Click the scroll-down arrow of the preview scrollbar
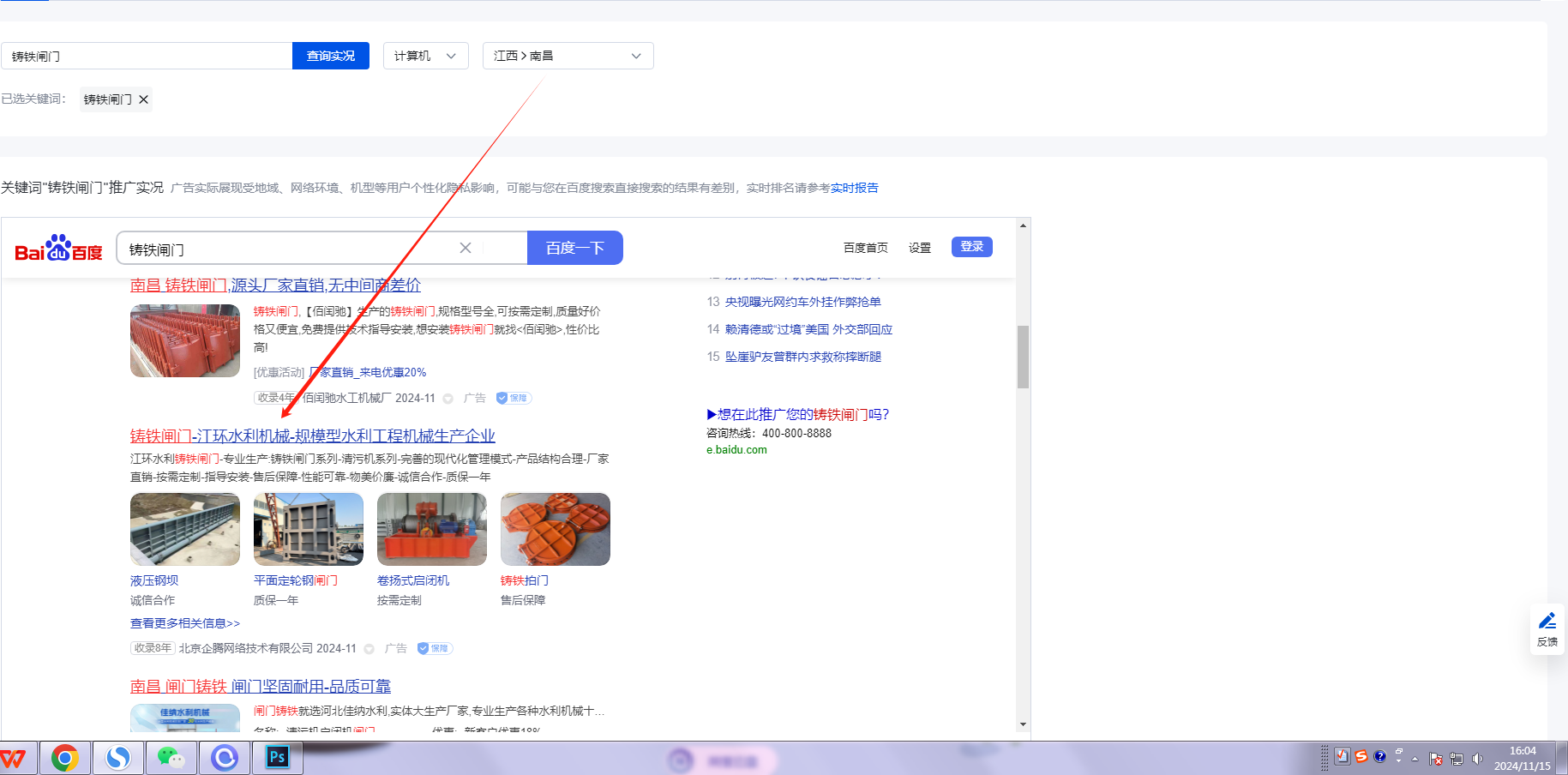This screenshot has width=1568, height=775. pyautogui.click(x=1023, y=724)
